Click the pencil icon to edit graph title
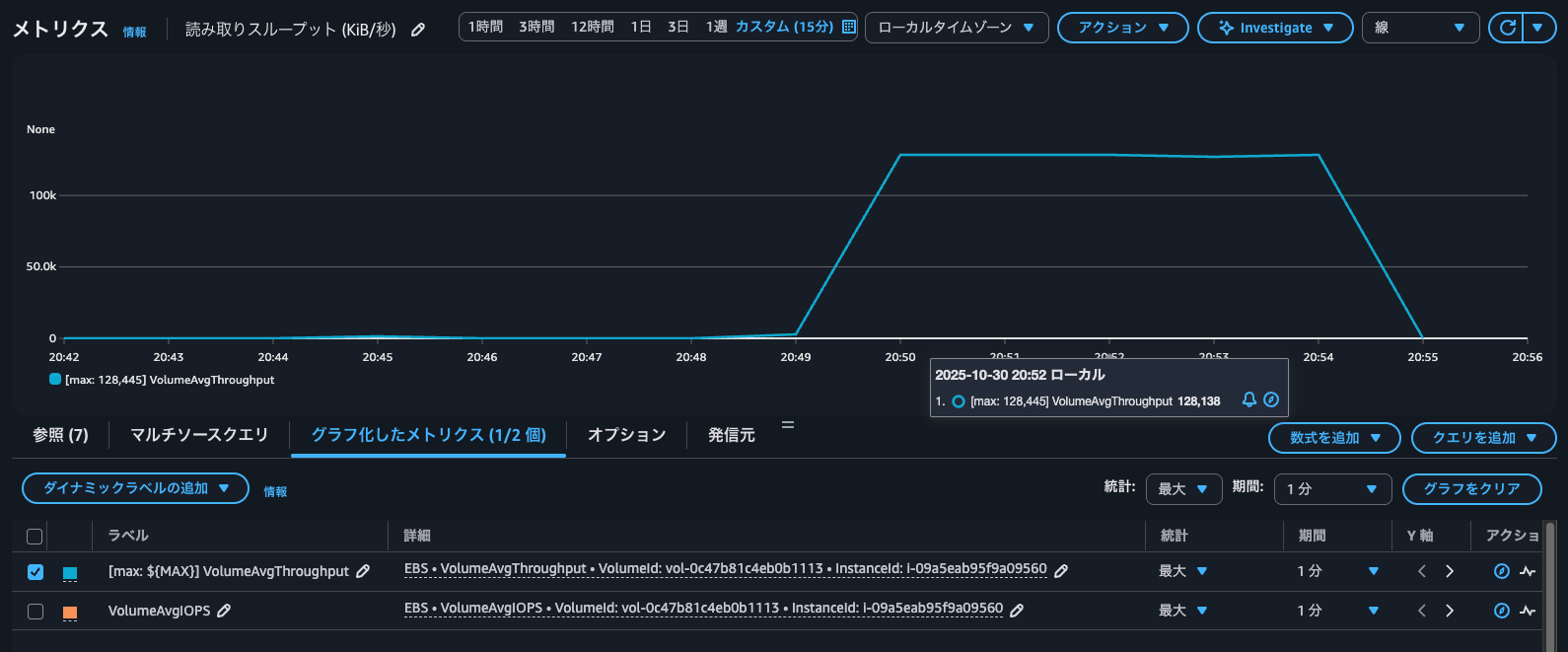 (418, 30)
